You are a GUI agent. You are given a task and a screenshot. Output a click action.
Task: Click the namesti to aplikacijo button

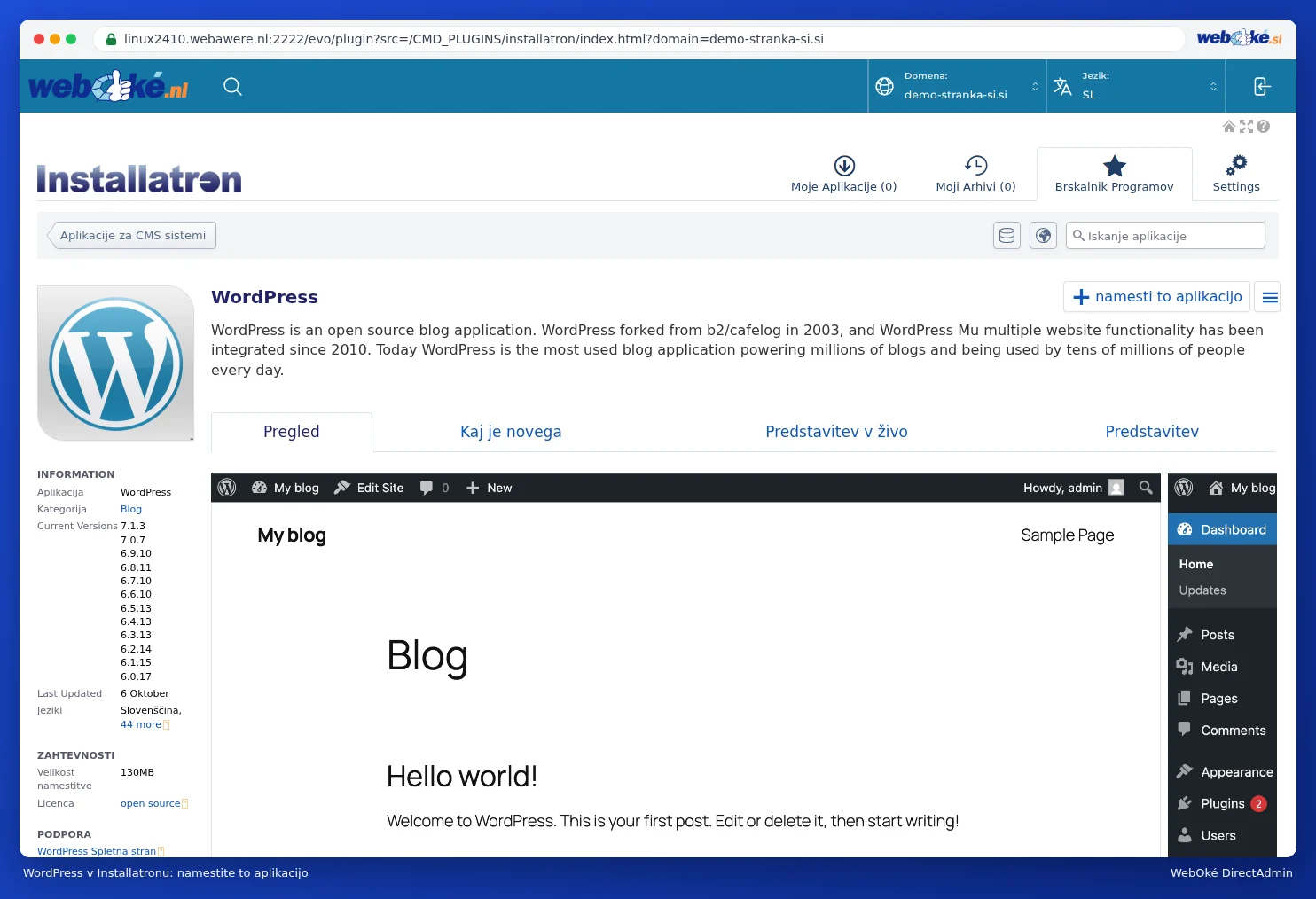[1156, 297]
